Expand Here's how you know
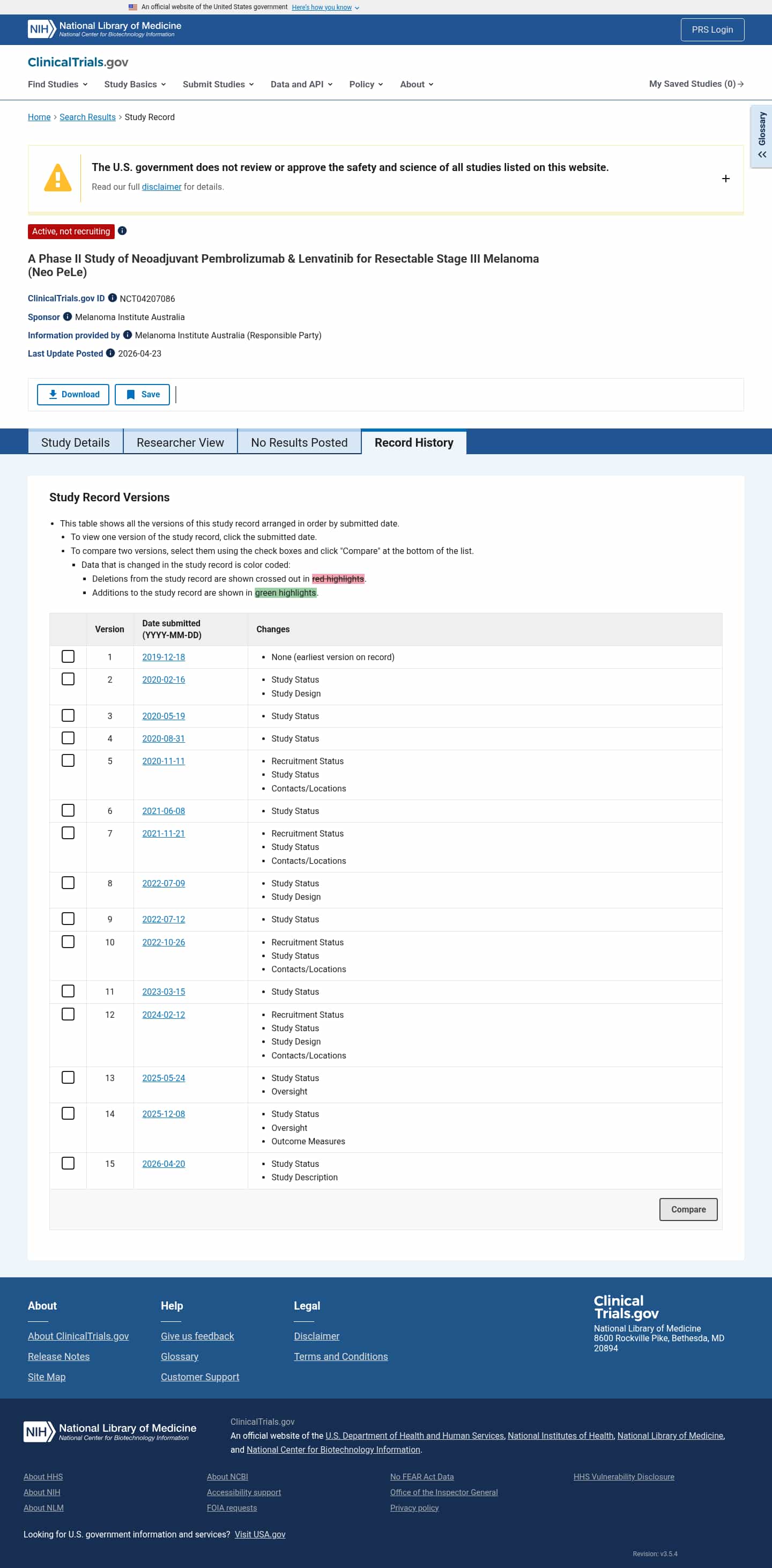The image size is (772, 1568). click(x=325, y=8)
